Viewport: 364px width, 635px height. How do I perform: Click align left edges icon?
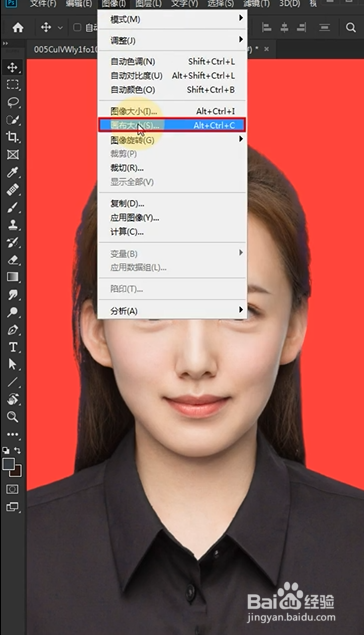[266, 28]
